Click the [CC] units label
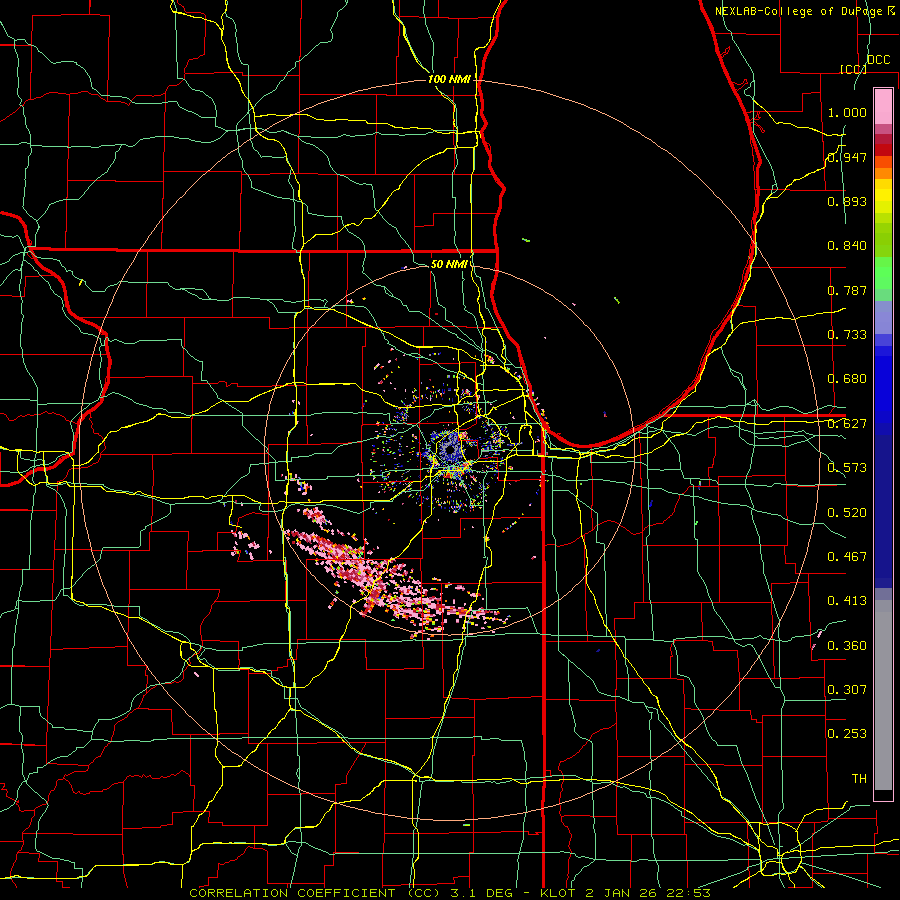 point(853,69)
